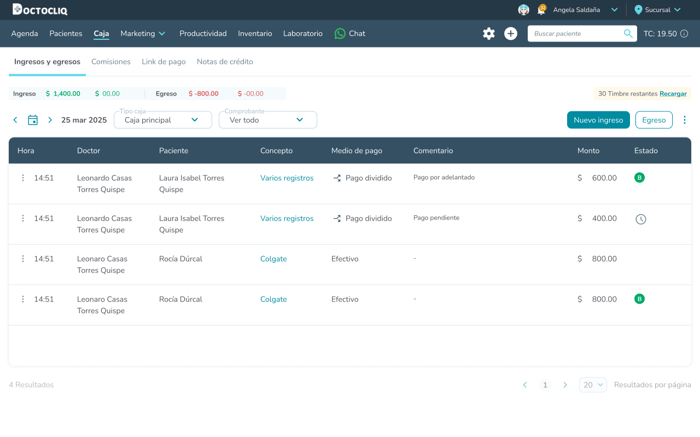This screenshot has width=700, height=437.
Task: Focus the Buscar paciente search field
Action: [x=576, y=34]
